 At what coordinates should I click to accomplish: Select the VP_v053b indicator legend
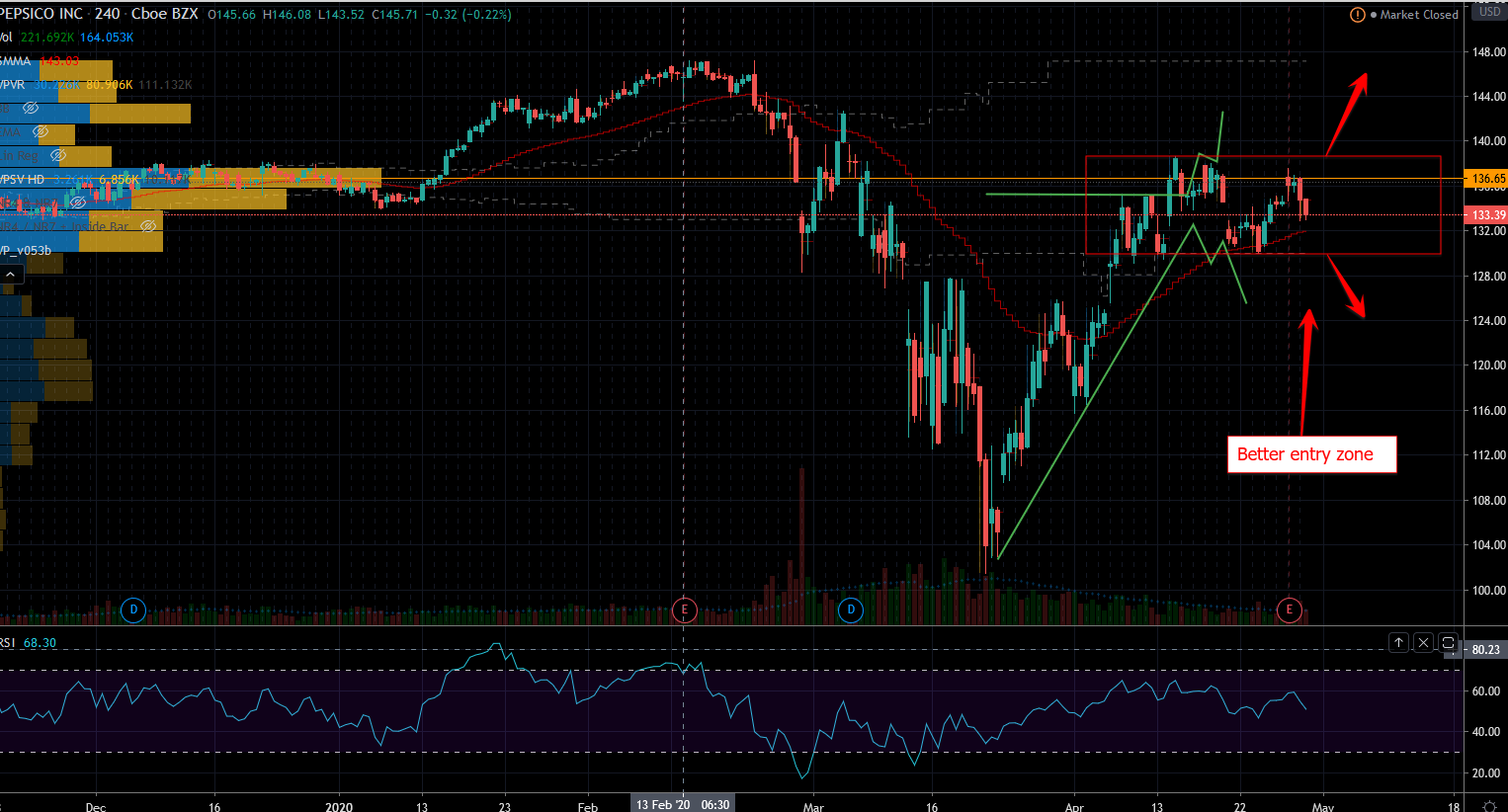point(26,251)
